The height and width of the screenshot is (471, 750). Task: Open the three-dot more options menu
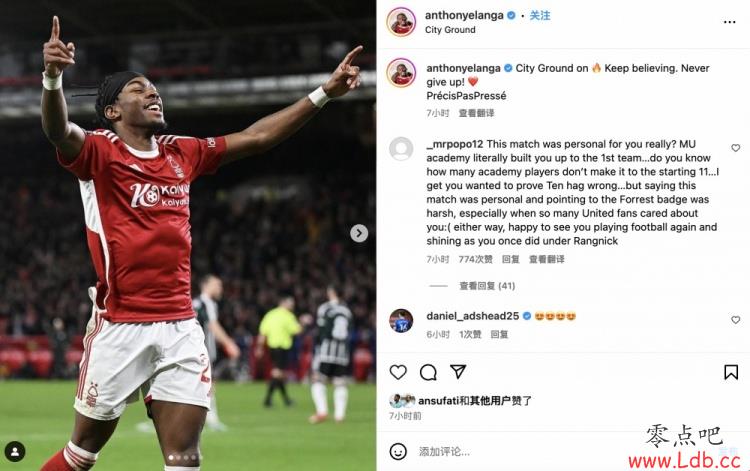(x=729, y=22)
